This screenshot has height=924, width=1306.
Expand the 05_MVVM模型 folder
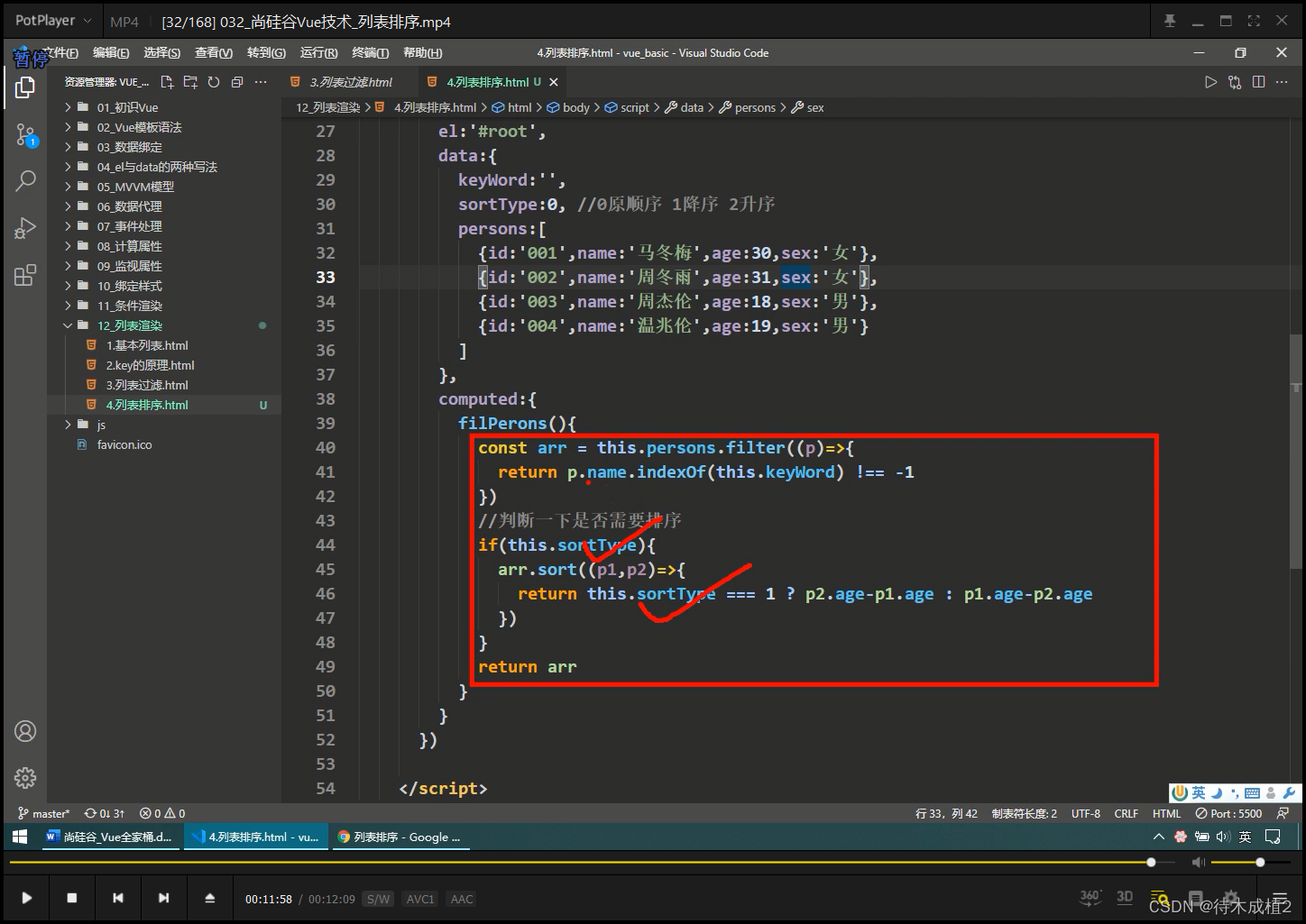[x=164, y=187]
